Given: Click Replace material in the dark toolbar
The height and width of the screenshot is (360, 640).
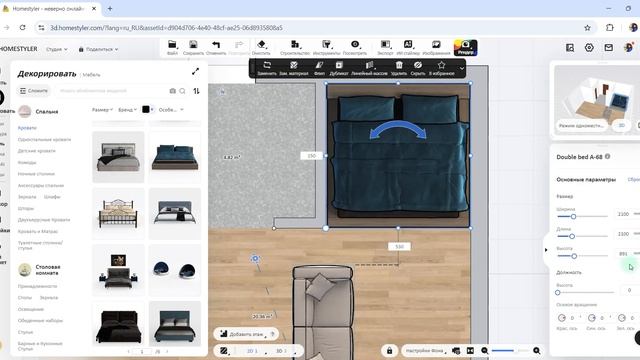Looking at the screenshot, I should pyautogui.click(x=294, y=68).
